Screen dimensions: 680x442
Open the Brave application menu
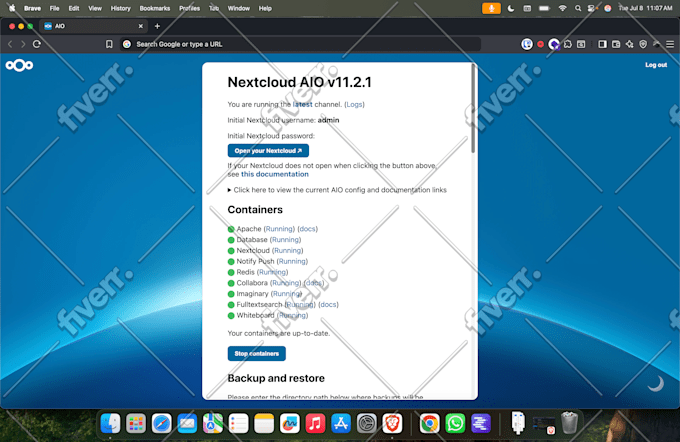coord(32,8)
